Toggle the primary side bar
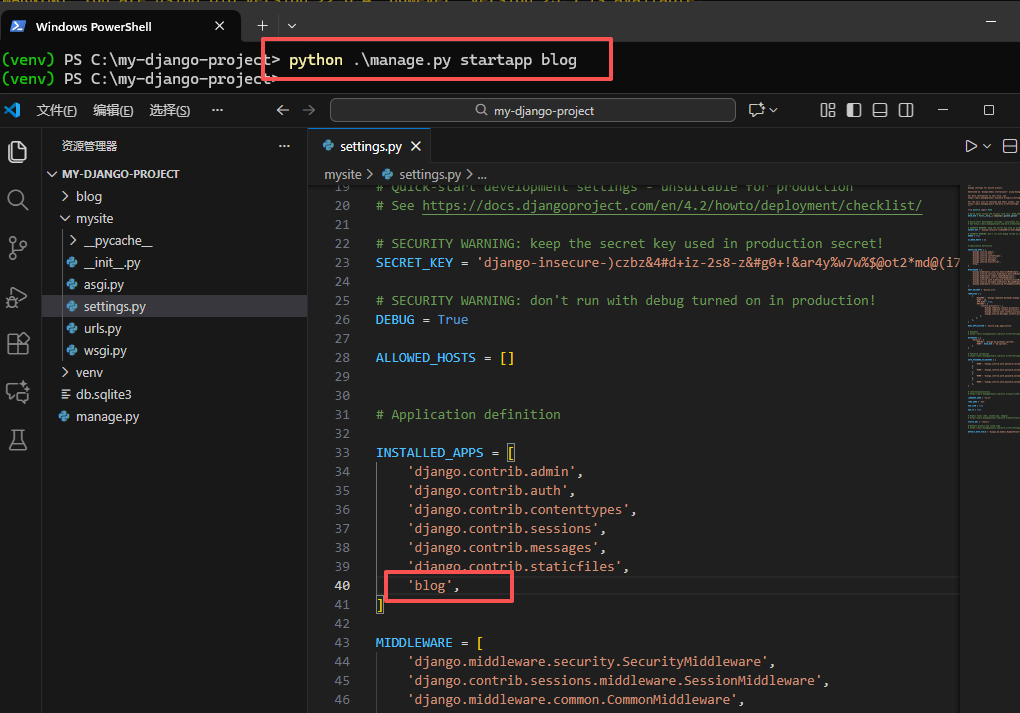 (x=853, y=110)
